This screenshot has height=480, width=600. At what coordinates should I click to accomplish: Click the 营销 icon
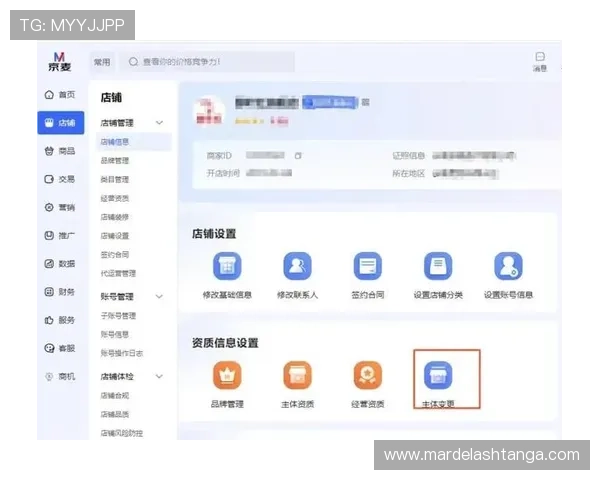click(x=49, y=207)
